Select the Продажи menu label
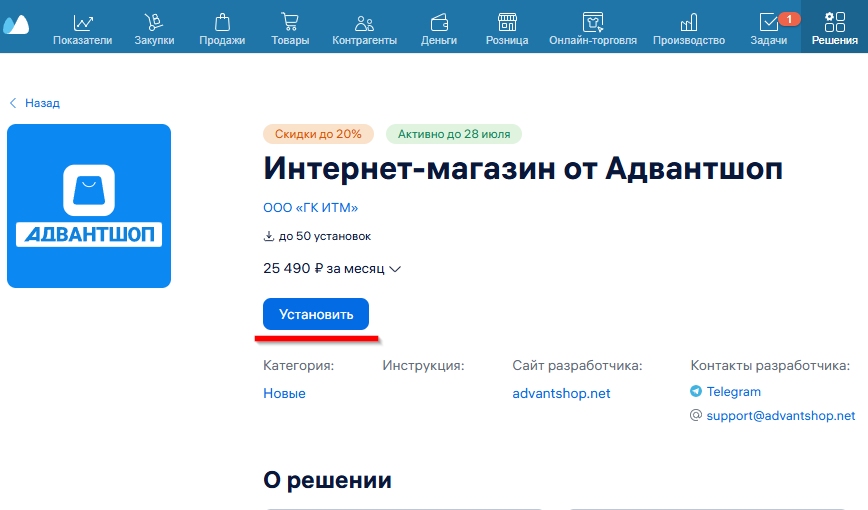The image size is (868, 510). tap(222, 40)
